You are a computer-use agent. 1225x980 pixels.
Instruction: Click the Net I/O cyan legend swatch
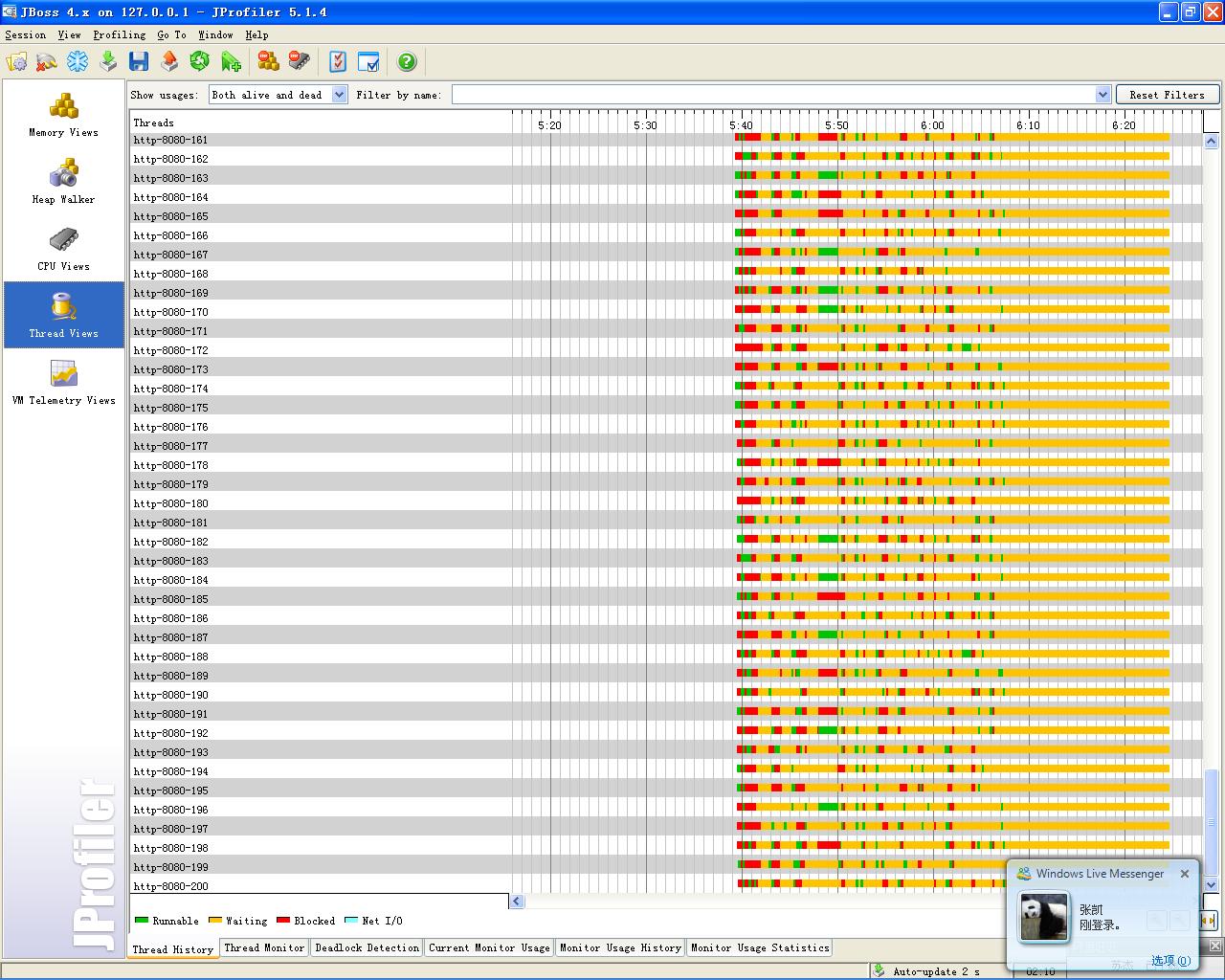[351, 921]
